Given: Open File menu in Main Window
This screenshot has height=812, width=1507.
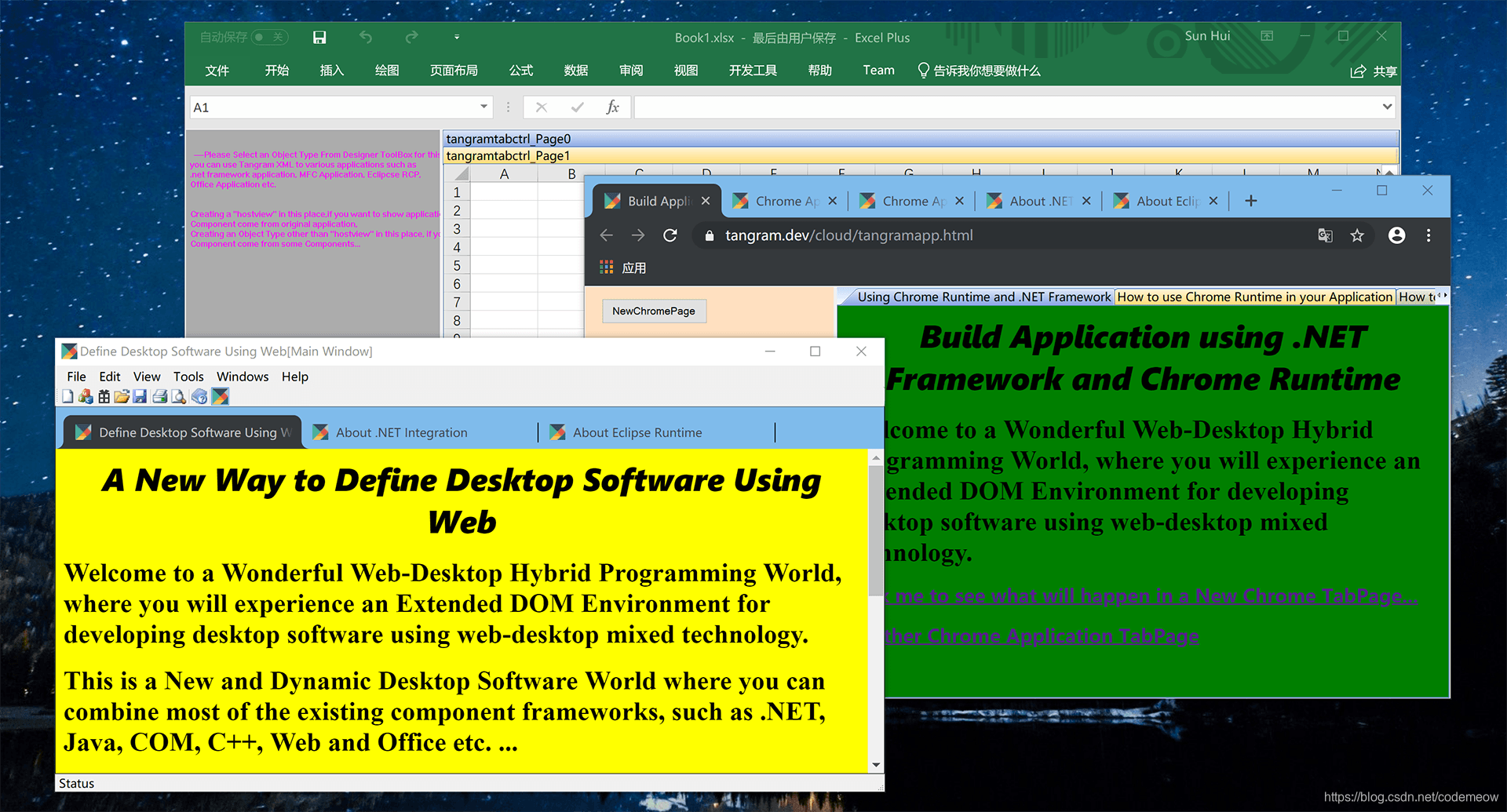Looking at the screenshot, I should pyautogui.click(x=77, y=377).
